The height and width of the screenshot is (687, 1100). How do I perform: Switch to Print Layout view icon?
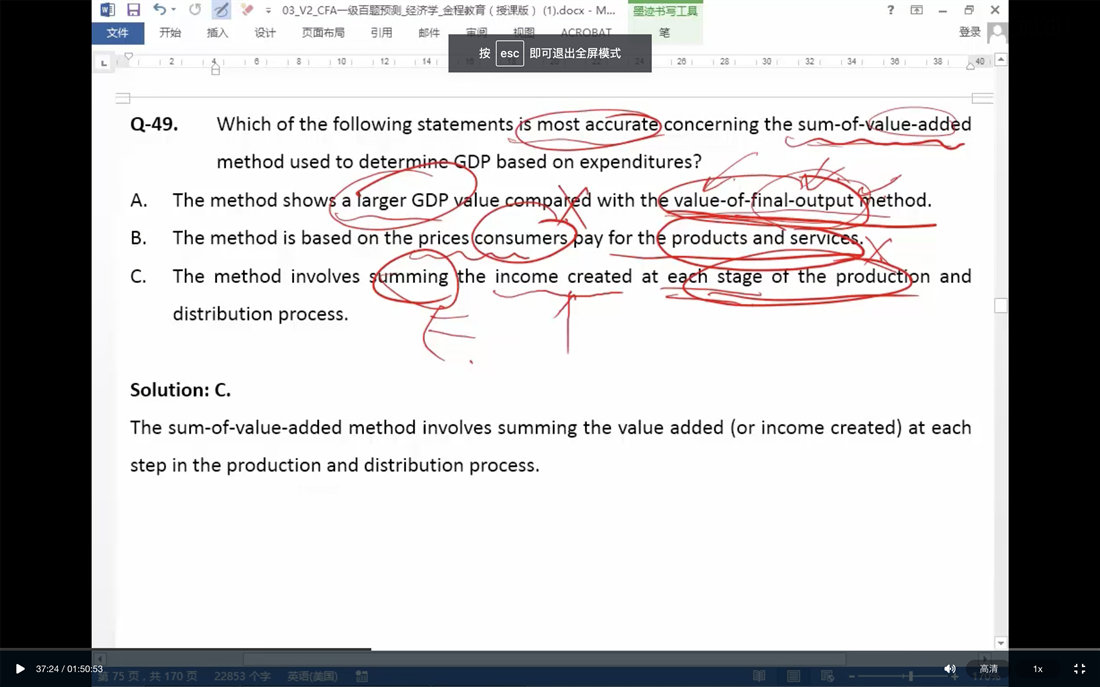(x=793, y=676)
